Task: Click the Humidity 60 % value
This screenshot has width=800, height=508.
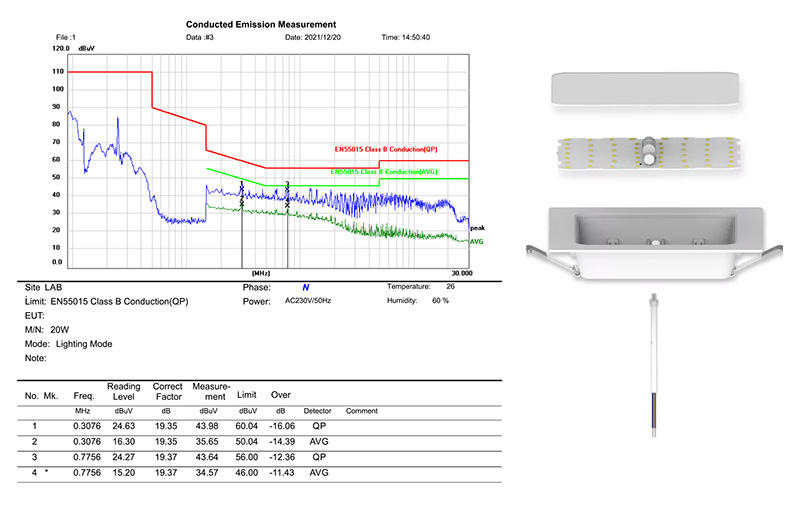Action: [x=437, y=300]
